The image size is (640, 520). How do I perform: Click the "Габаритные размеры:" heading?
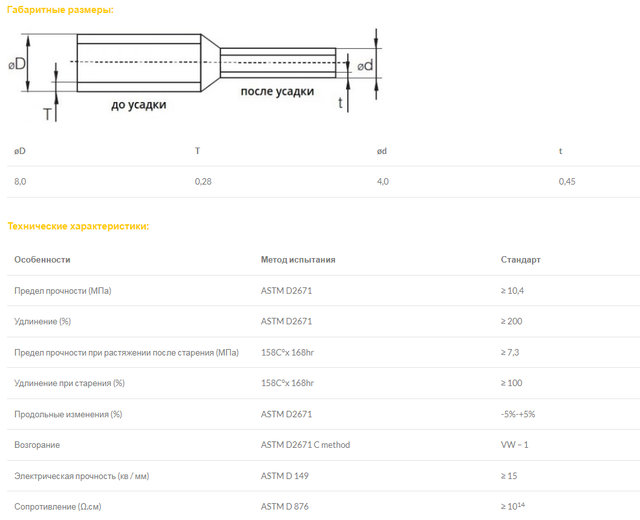pyautogui.click(x=60, y=10)
